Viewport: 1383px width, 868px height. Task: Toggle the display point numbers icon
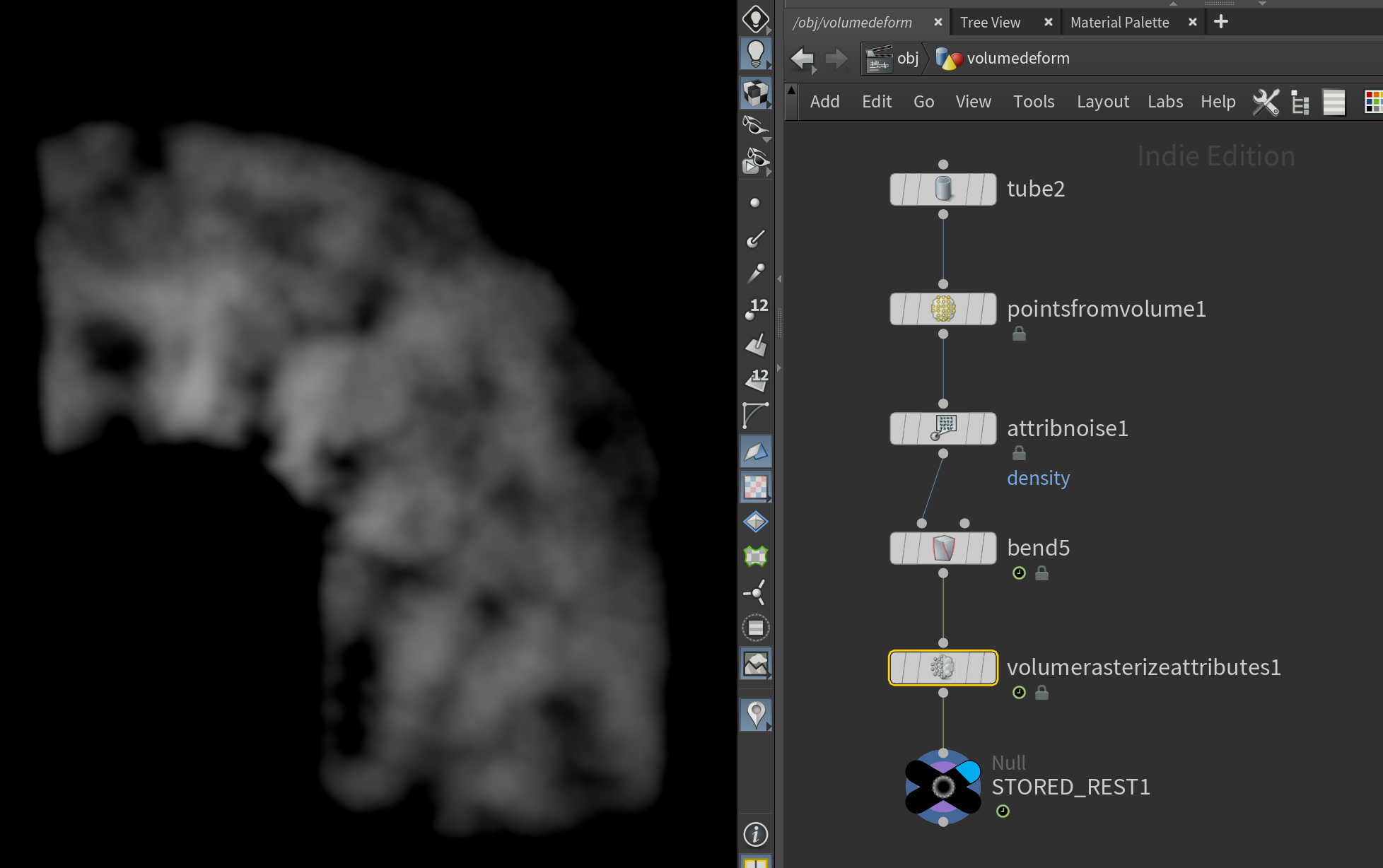point(755,308)
